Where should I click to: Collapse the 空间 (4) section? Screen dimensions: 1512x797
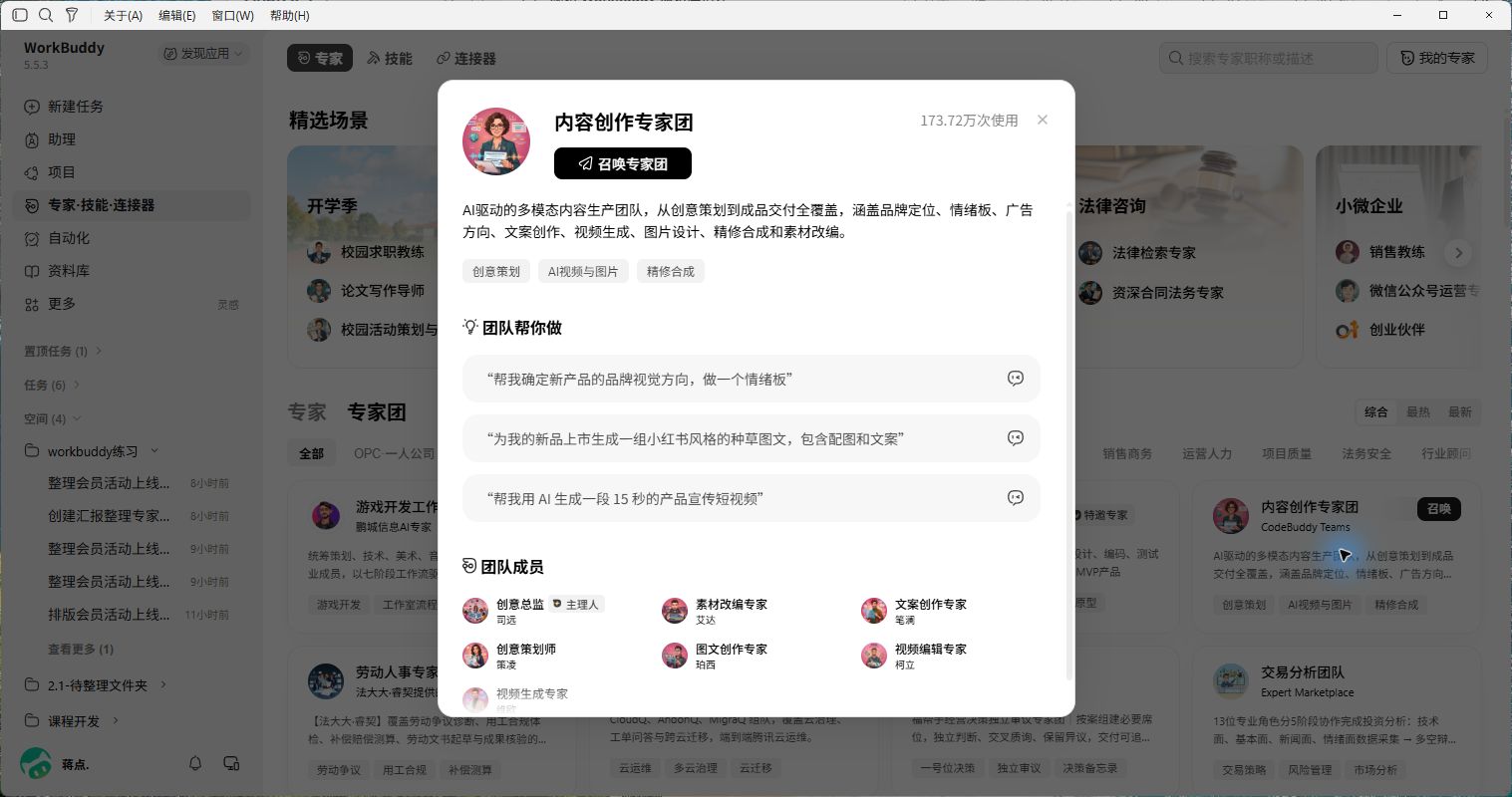(53, 418)
